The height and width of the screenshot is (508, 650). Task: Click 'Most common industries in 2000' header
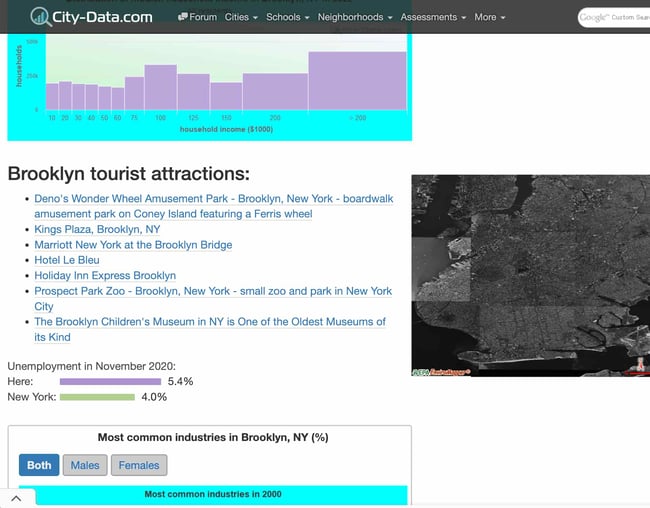(213, 494)
